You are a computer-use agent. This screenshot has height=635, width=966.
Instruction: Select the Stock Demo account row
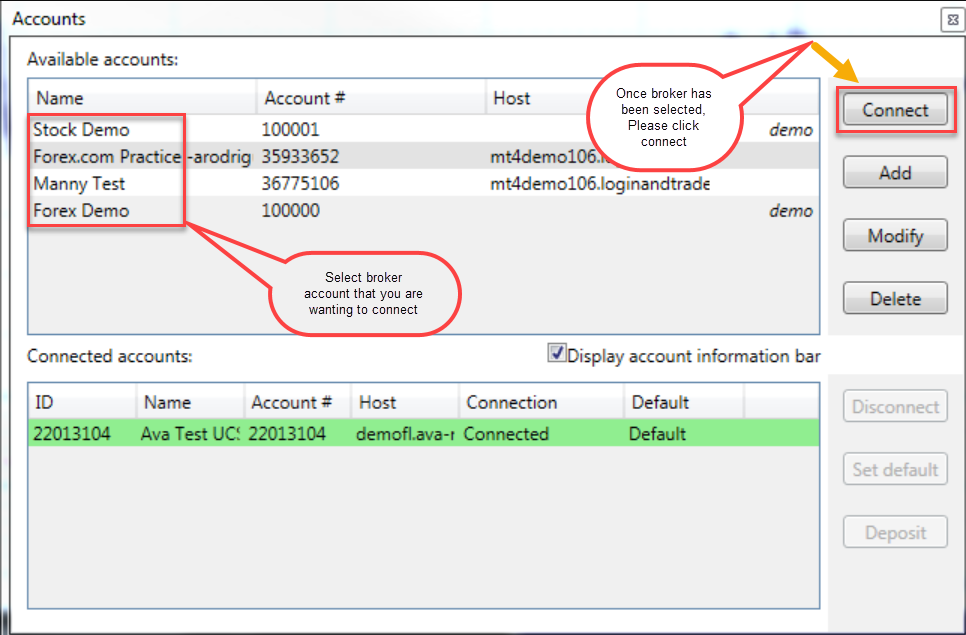[x=424, y=129]
